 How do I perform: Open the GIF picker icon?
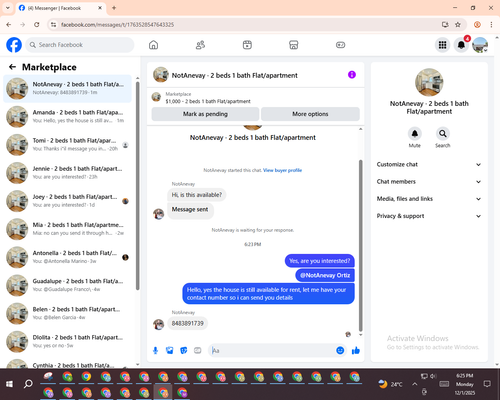[x=198, y=350]
